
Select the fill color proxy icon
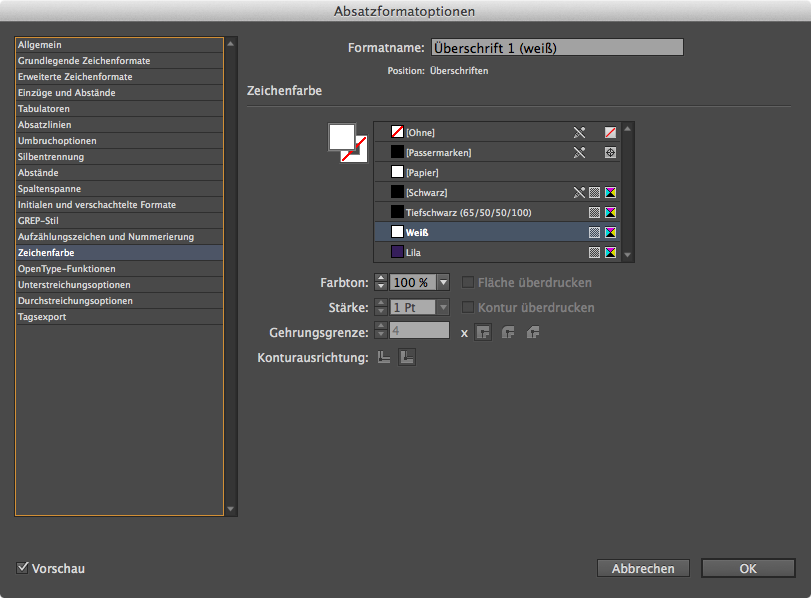(x=342, y=137)
